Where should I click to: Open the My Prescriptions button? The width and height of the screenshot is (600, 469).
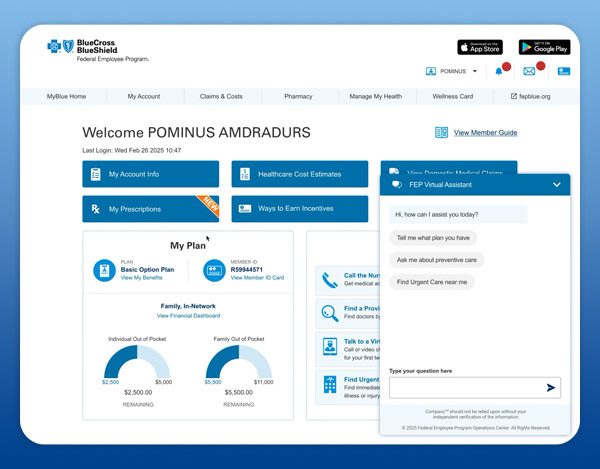151,209
